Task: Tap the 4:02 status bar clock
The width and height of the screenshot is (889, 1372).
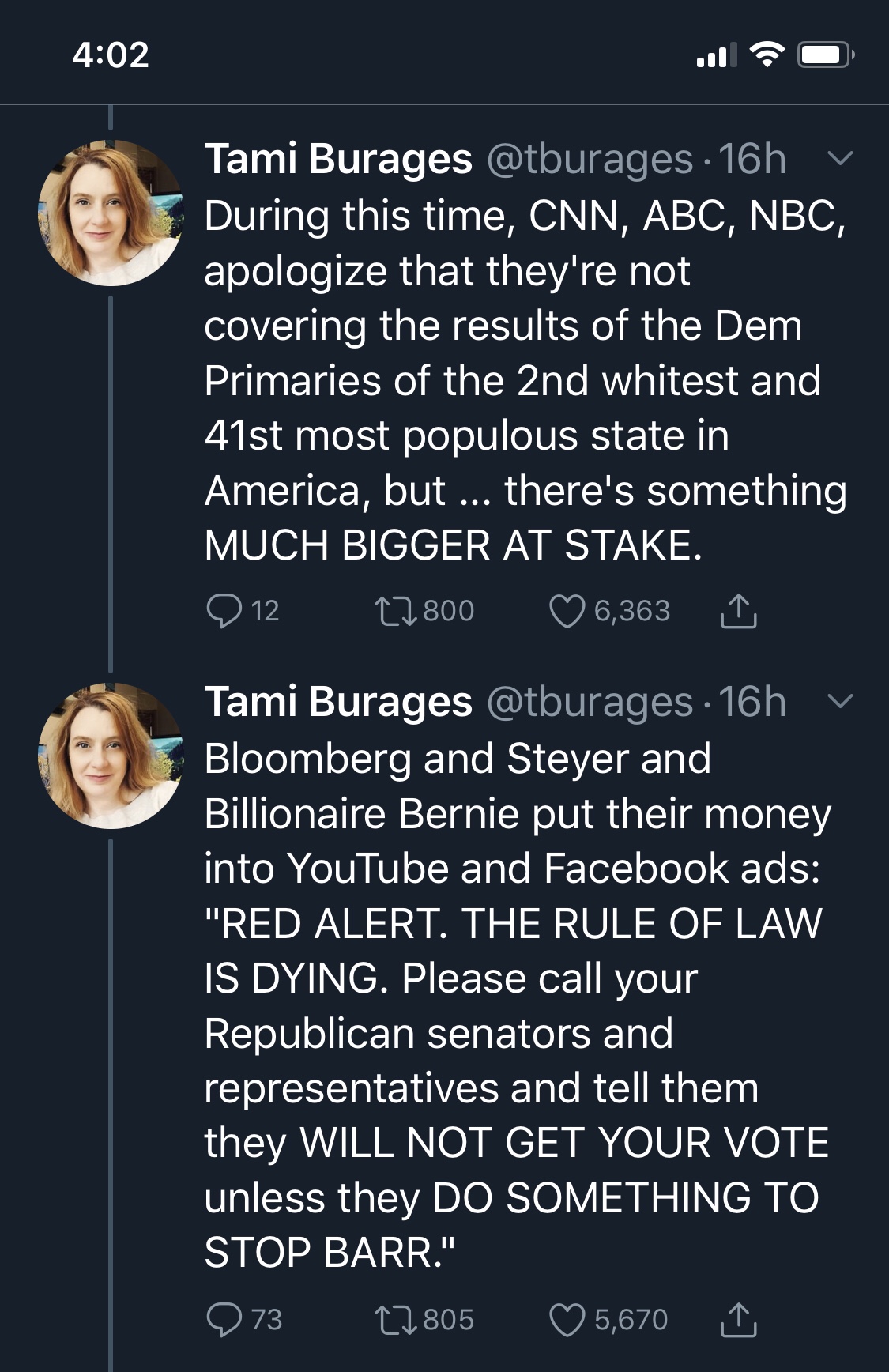Action: [111, 55]
